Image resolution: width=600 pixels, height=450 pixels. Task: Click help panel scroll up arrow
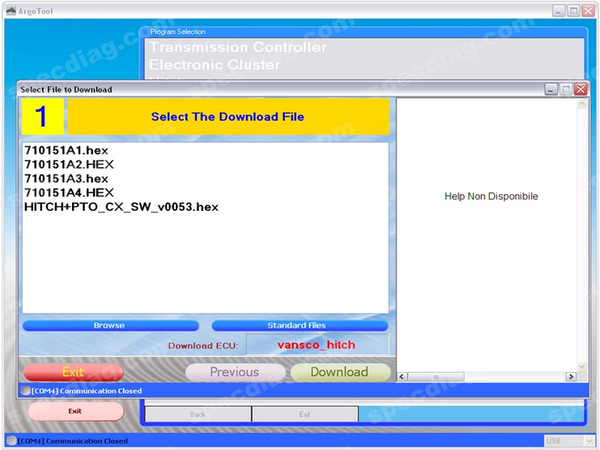tap(582, 104)
